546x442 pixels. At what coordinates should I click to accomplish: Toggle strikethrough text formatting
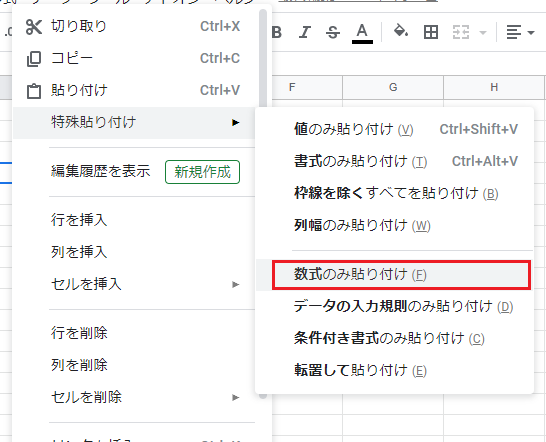(x=333, y=33)
